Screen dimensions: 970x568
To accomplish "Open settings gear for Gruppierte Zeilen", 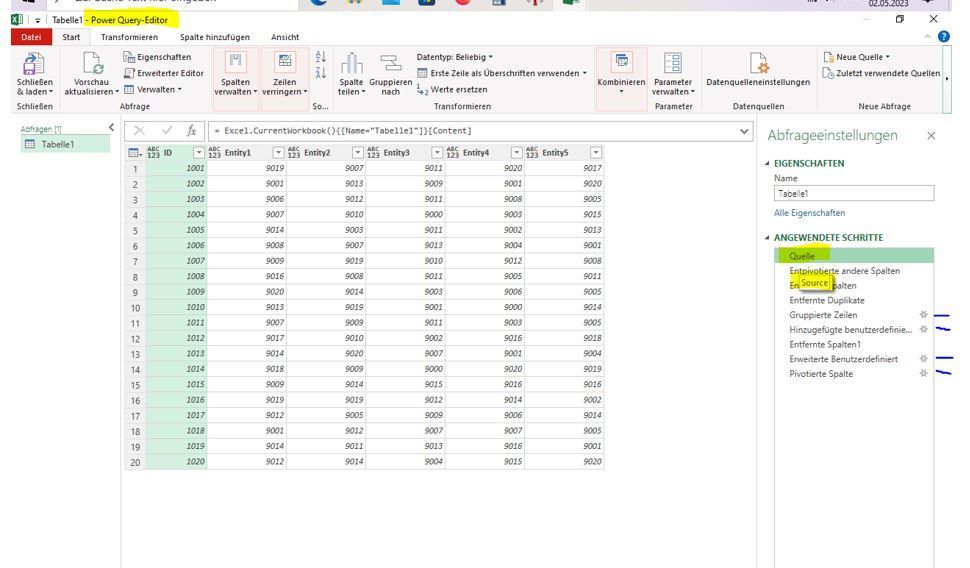I will click(924, 314).
